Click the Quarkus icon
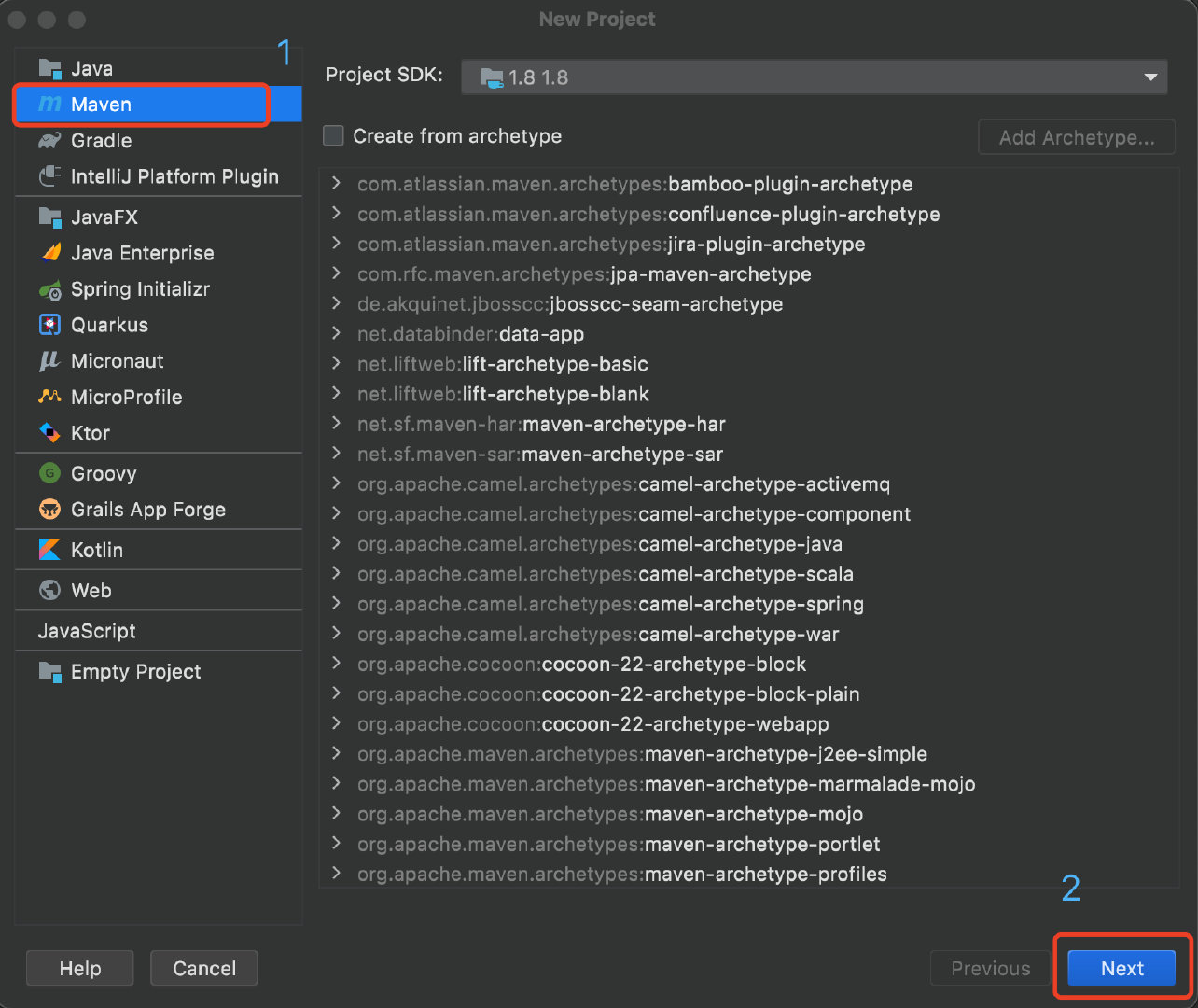1198x1008 pixels. 49,325
